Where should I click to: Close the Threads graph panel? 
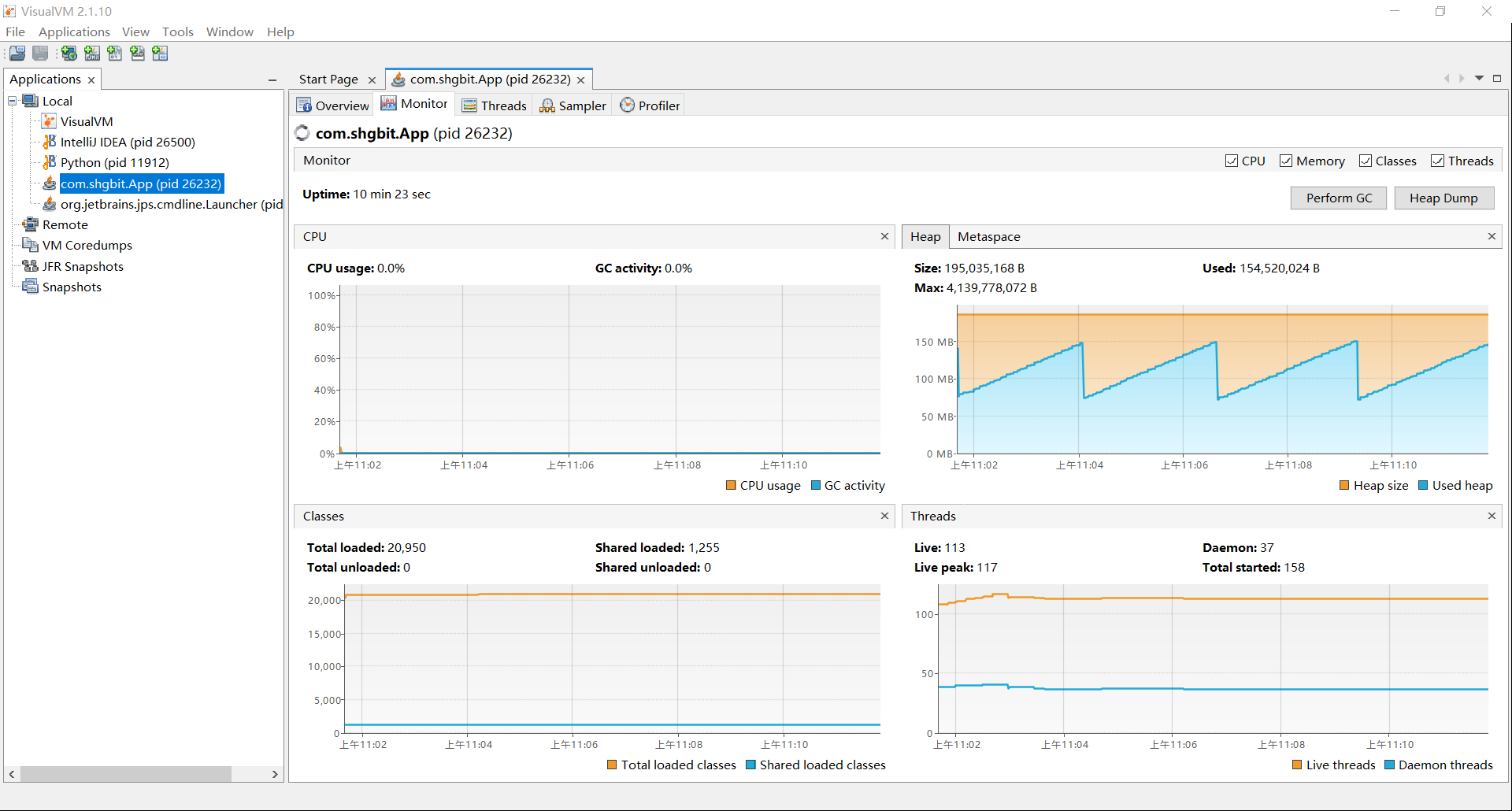(x=1492, y=516)
